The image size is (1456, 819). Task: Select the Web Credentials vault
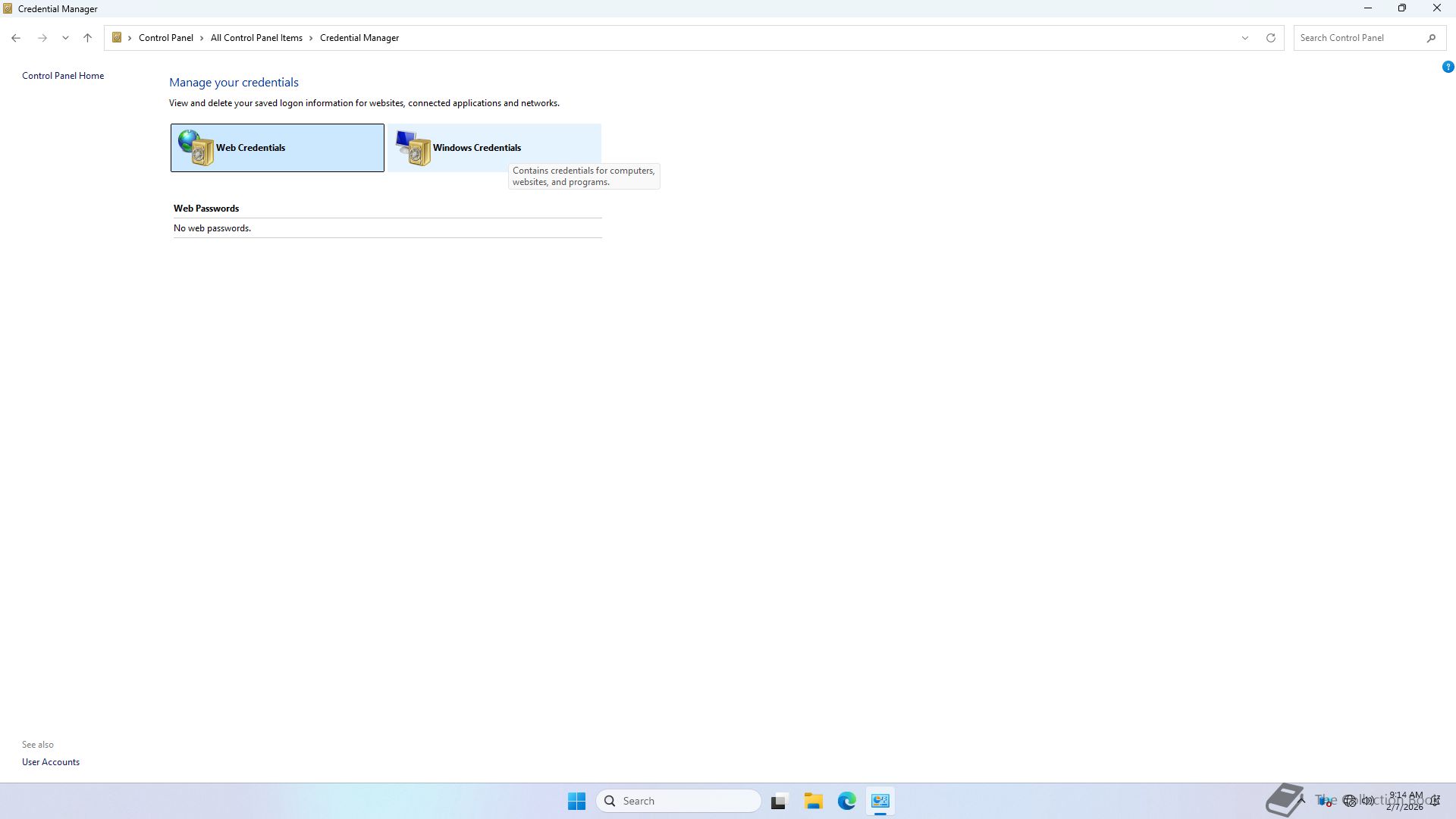tap(277, 148)
